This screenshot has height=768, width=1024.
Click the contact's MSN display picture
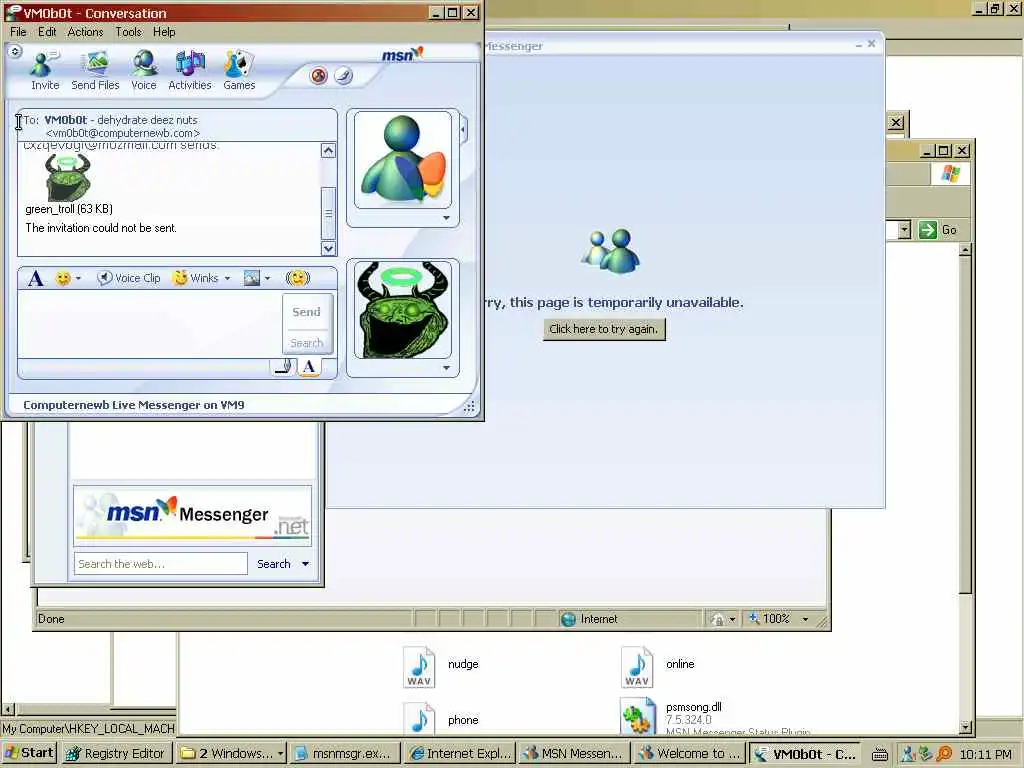click(403, 160)
